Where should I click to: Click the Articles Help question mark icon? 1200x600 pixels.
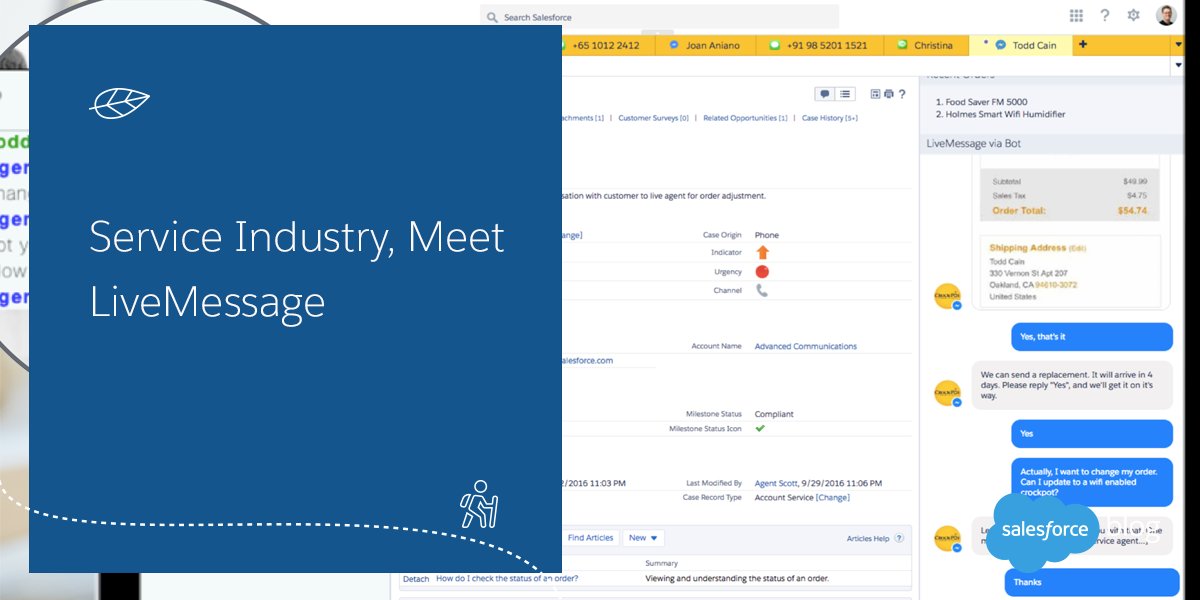(x=899, y=538)
